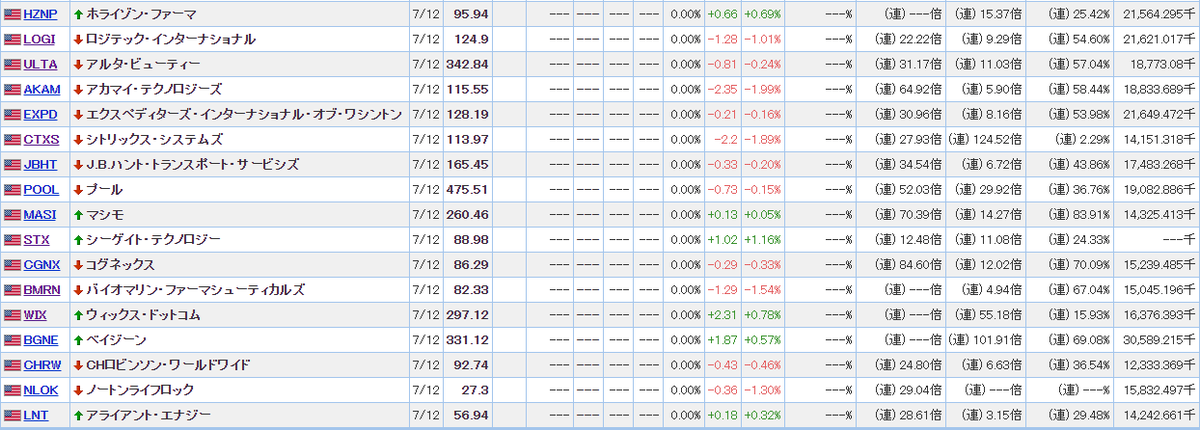Click the green up arrow next to ウィックス・ドットコム
1200x430 pixels.
[78, 314]
